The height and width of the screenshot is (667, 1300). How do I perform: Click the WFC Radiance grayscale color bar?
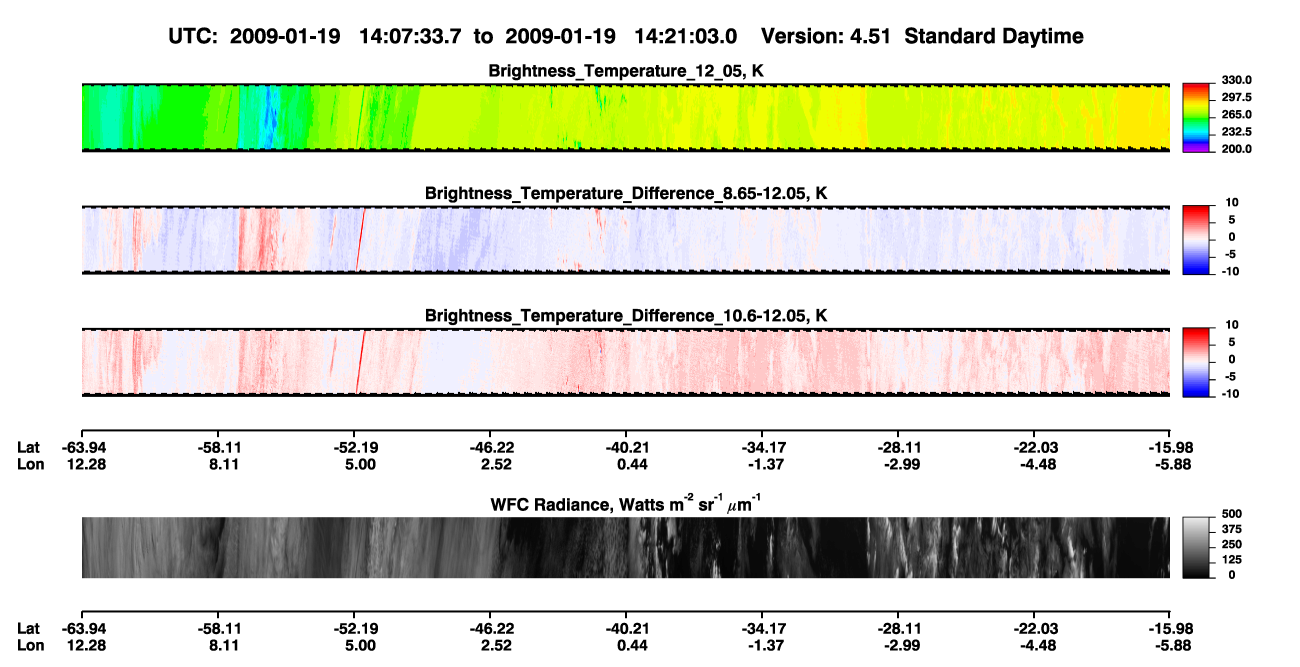1196,548
